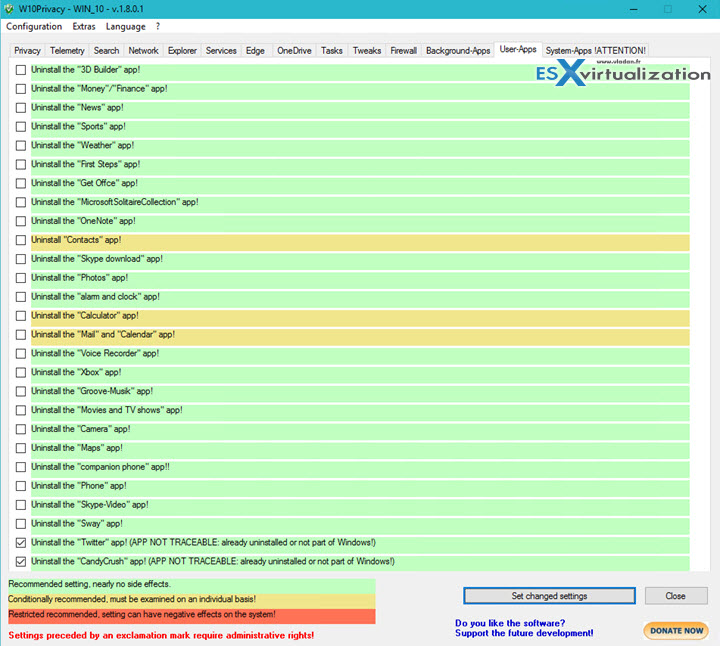Viewport: 720px width, 646px height.
Task: Minimize the W10Privacy window
Action: 633,9
